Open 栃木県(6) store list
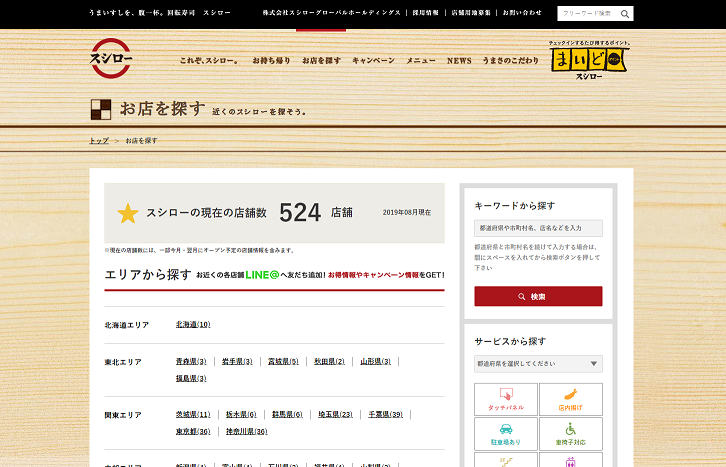 241,415
